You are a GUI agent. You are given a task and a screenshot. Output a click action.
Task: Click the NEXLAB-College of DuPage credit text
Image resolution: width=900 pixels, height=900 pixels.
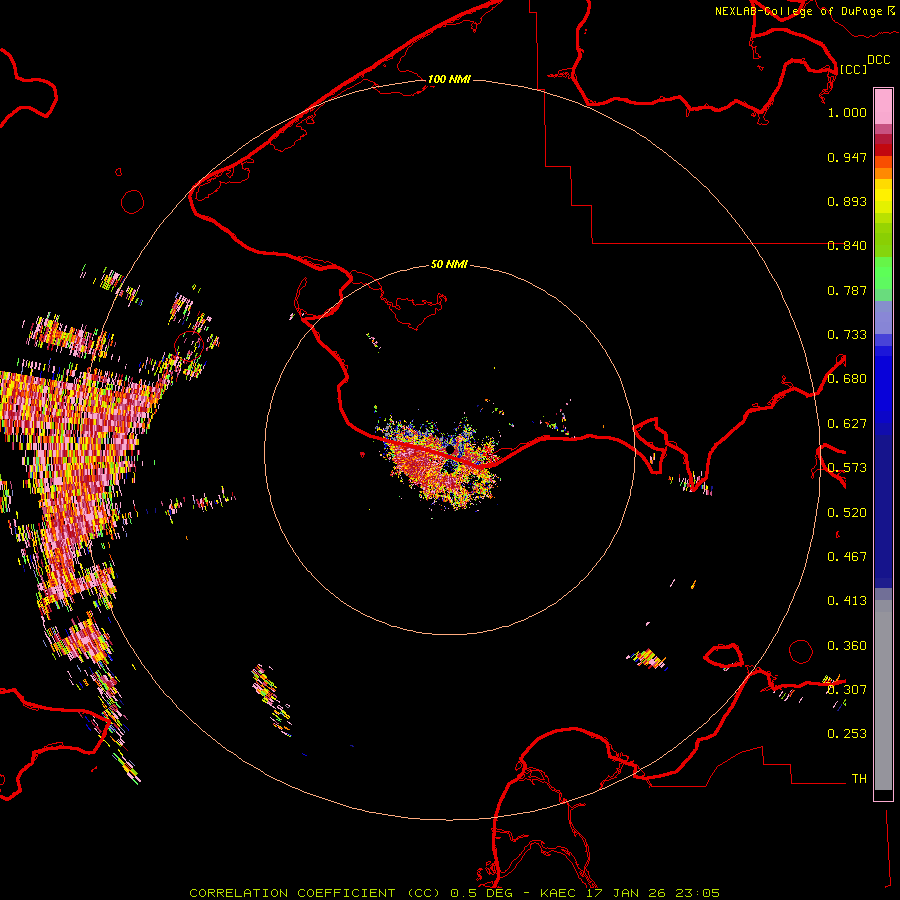point(799,11)
